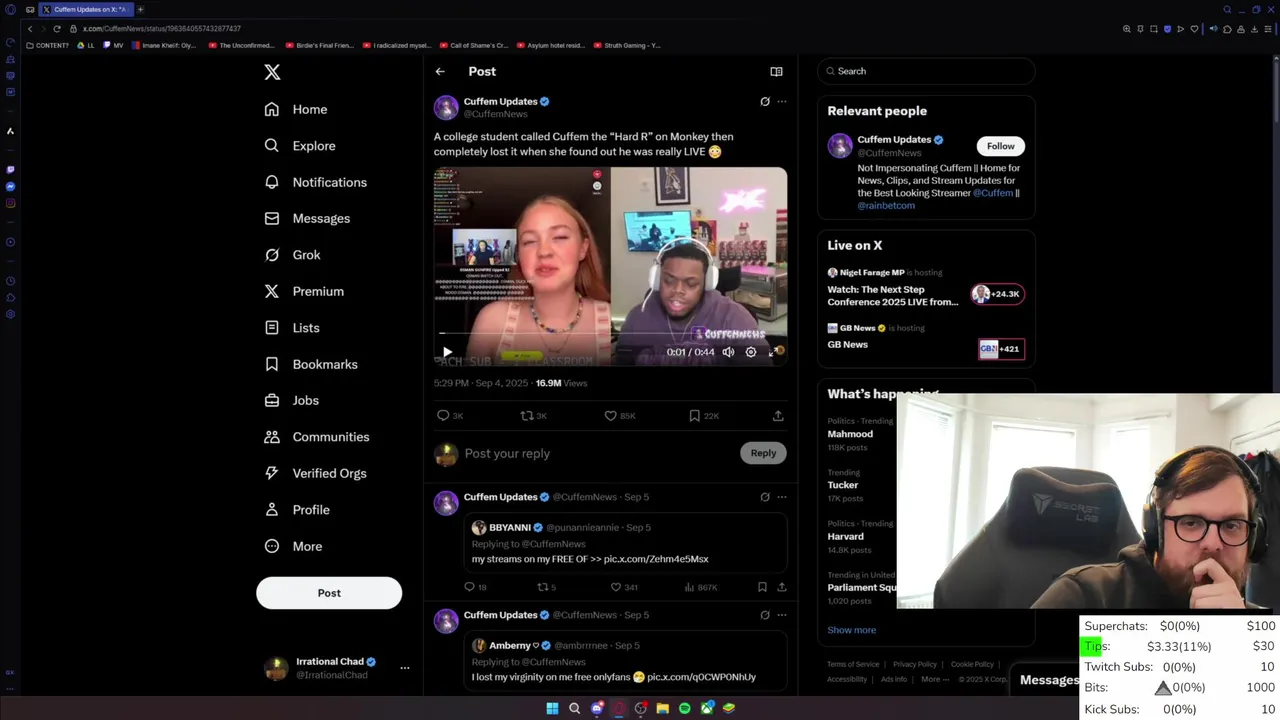The image size is (1280, 720).
Task: Click reply icon showing 18 comments
Action: tap(475, 587)
